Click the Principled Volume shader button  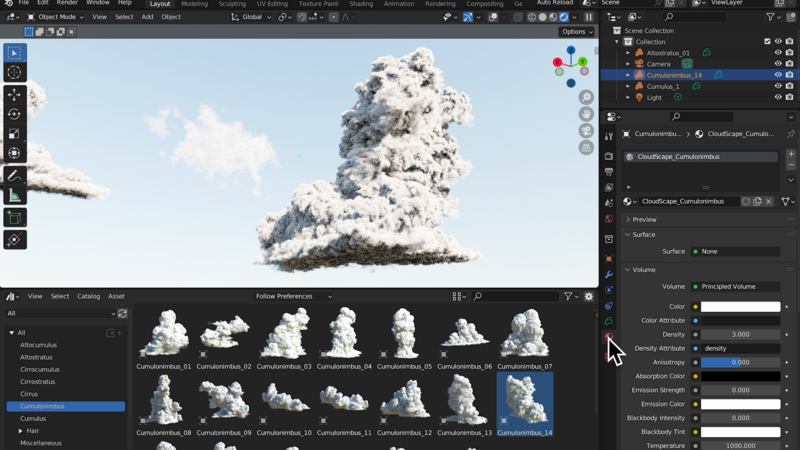tap(735, 287)
